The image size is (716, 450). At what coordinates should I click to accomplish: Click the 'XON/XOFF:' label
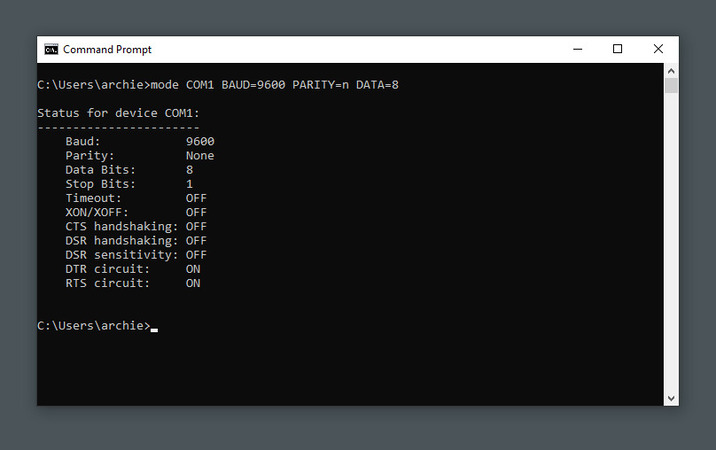tap(97, 212)
